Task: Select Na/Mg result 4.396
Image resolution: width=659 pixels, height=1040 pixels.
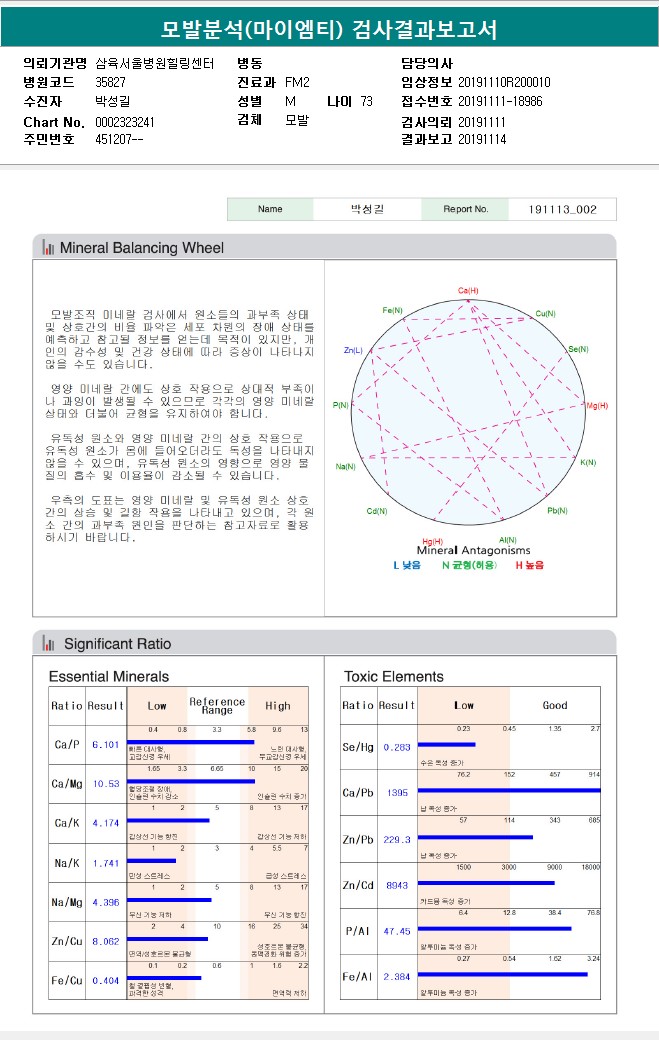Action: 106,902
